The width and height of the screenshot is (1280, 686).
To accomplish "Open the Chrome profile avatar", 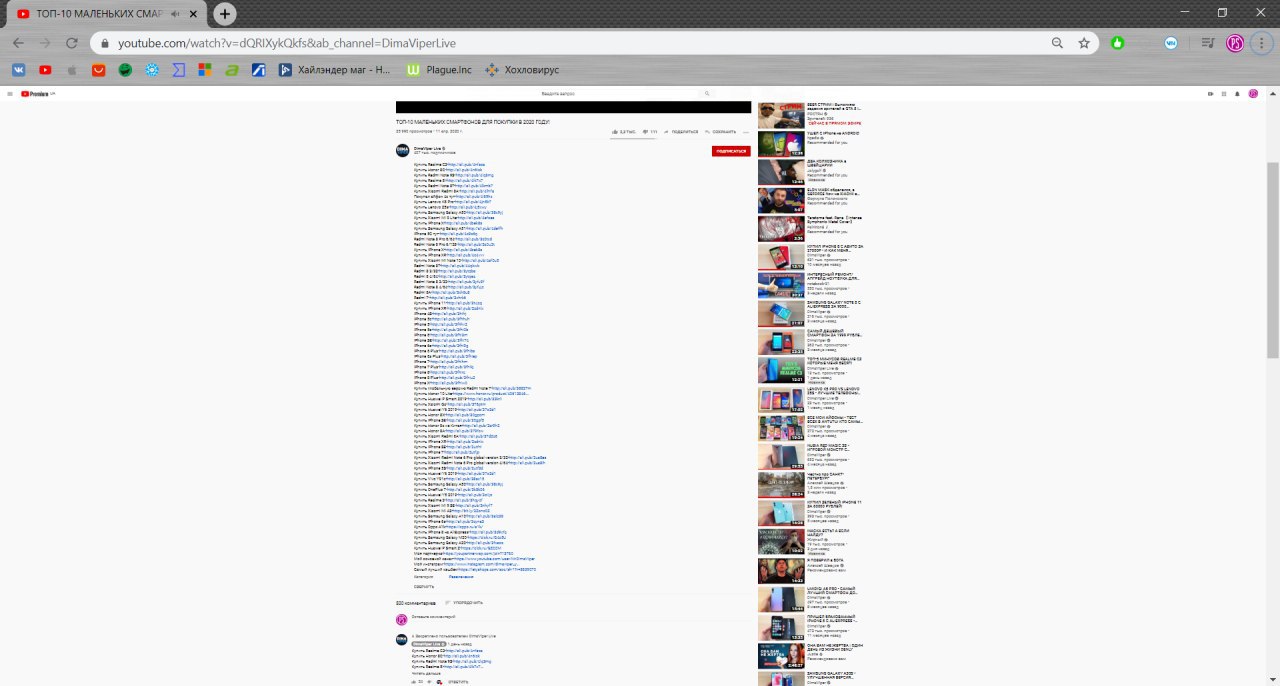I will [x=1235, y=43].
